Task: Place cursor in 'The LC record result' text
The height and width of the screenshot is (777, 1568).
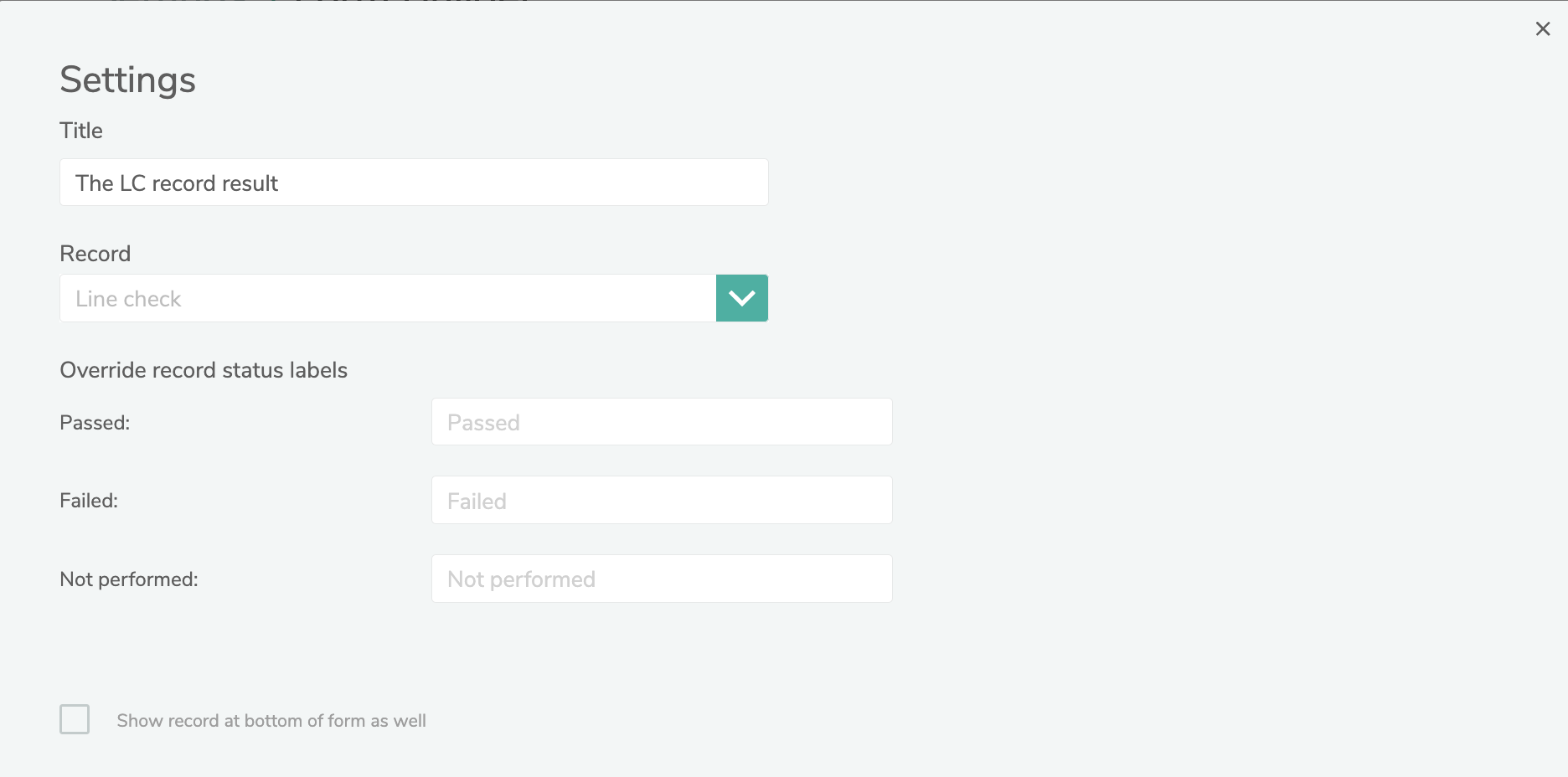Action: click(x=177, y=183)
